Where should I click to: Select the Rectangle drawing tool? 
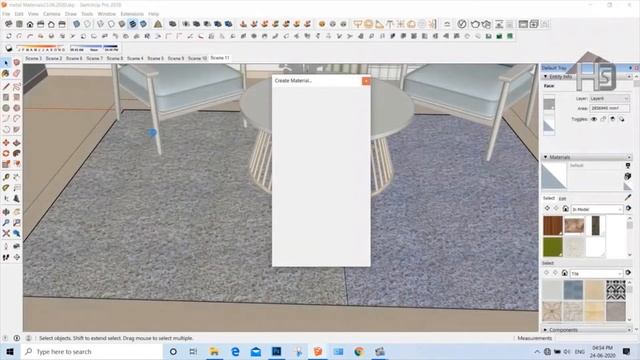point(6,97)
